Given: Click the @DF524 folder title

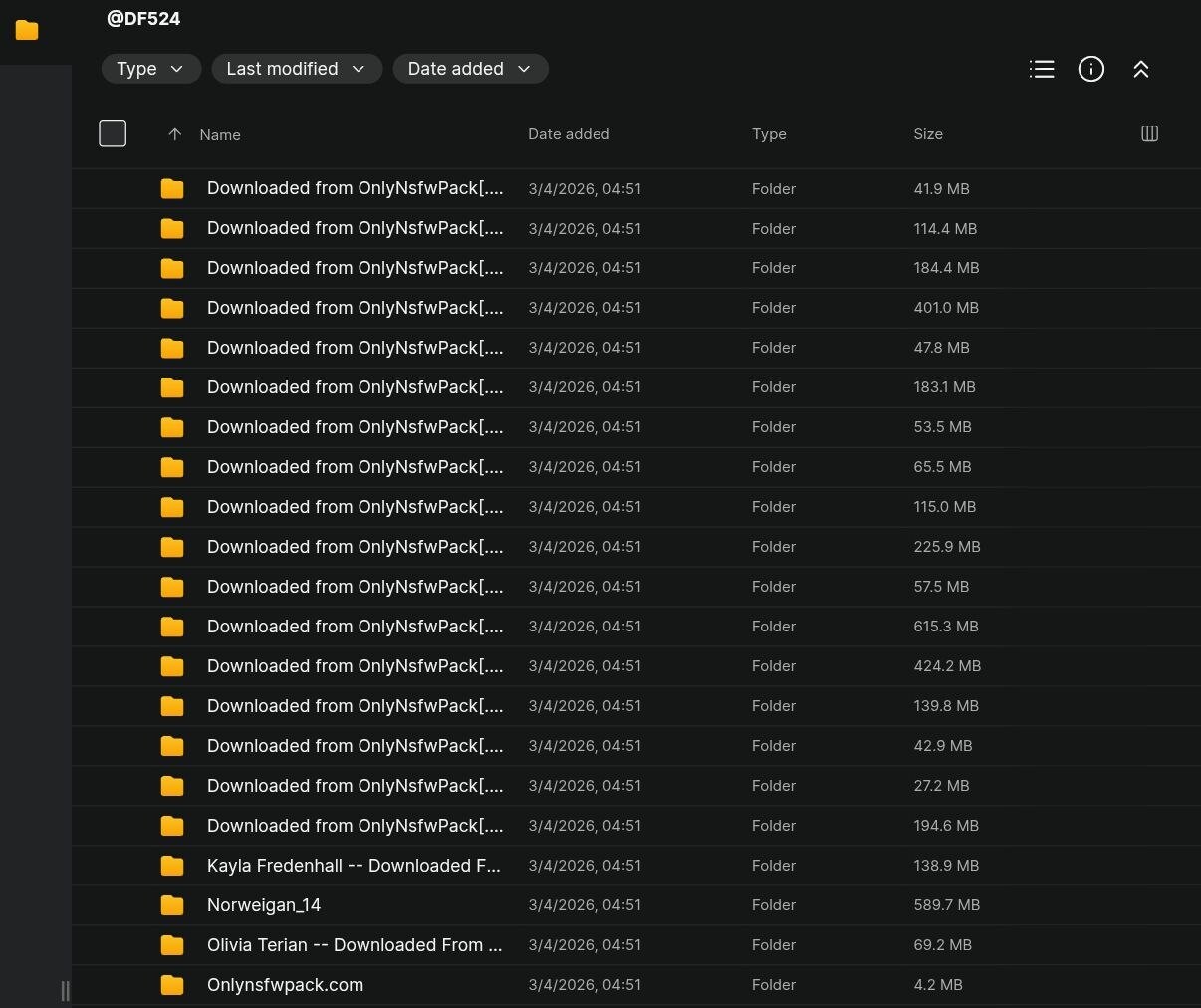Looking at the screenshot, I should click(143, 19).
